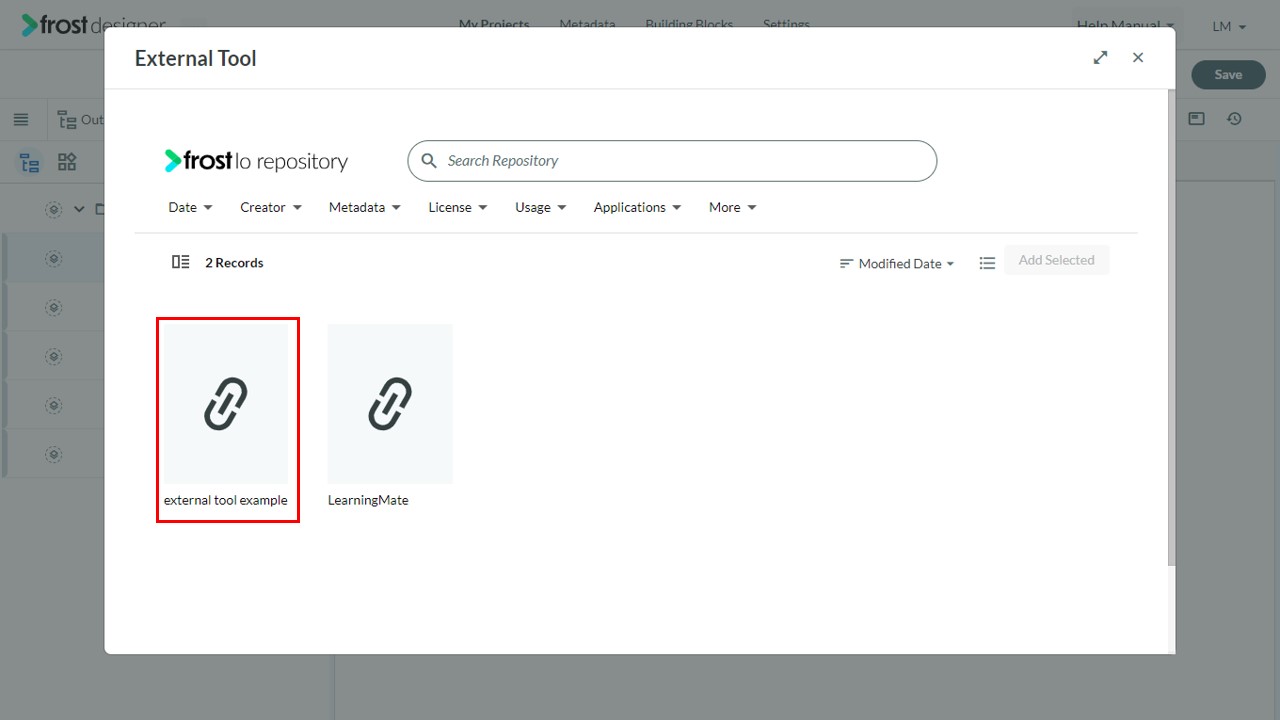Select the LearningMate link thumbnail
Viewport: 1280px width, 720px height.
coord(390,404)
